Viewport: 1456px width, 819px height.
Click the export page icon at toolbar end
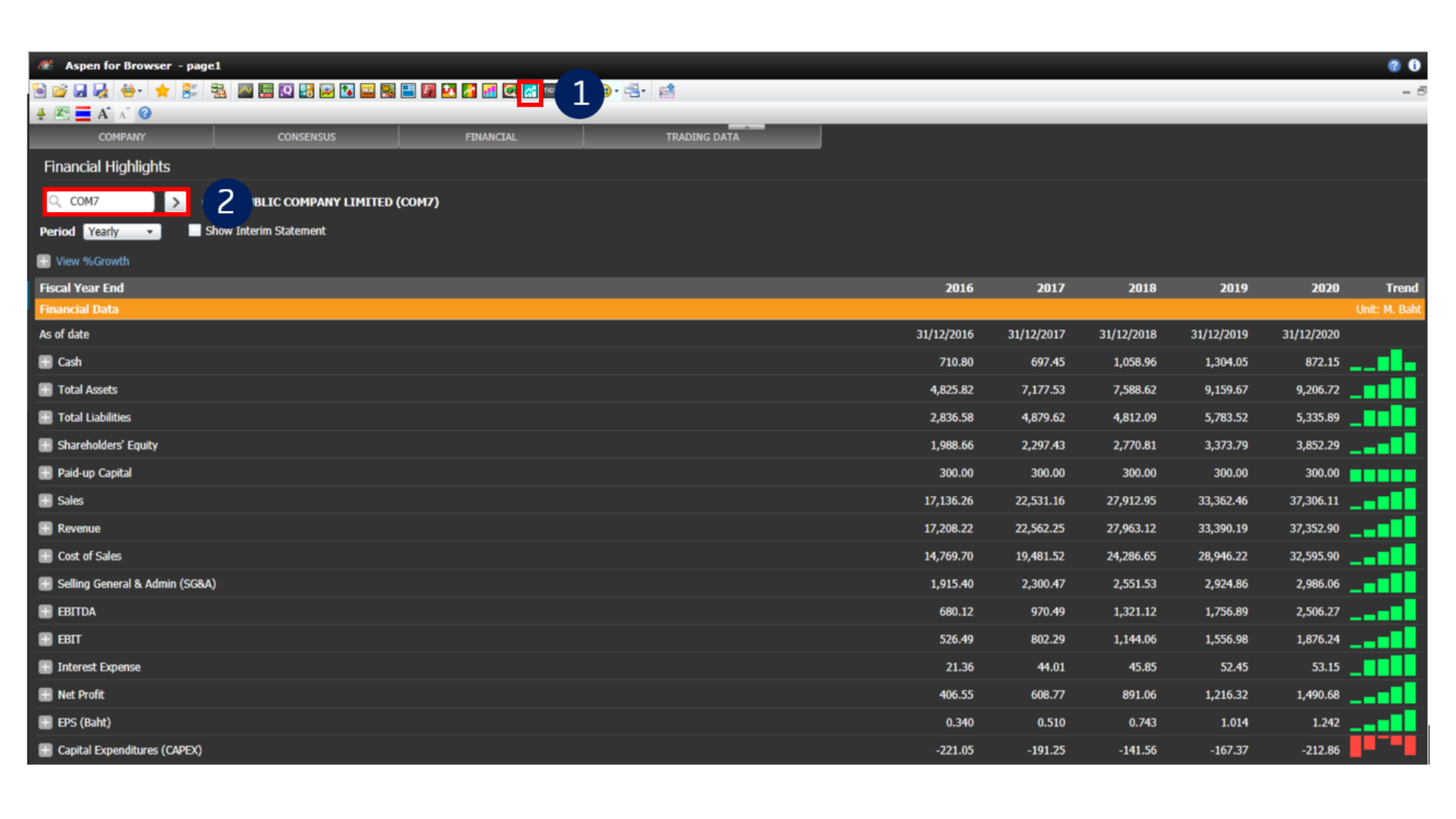667,92
